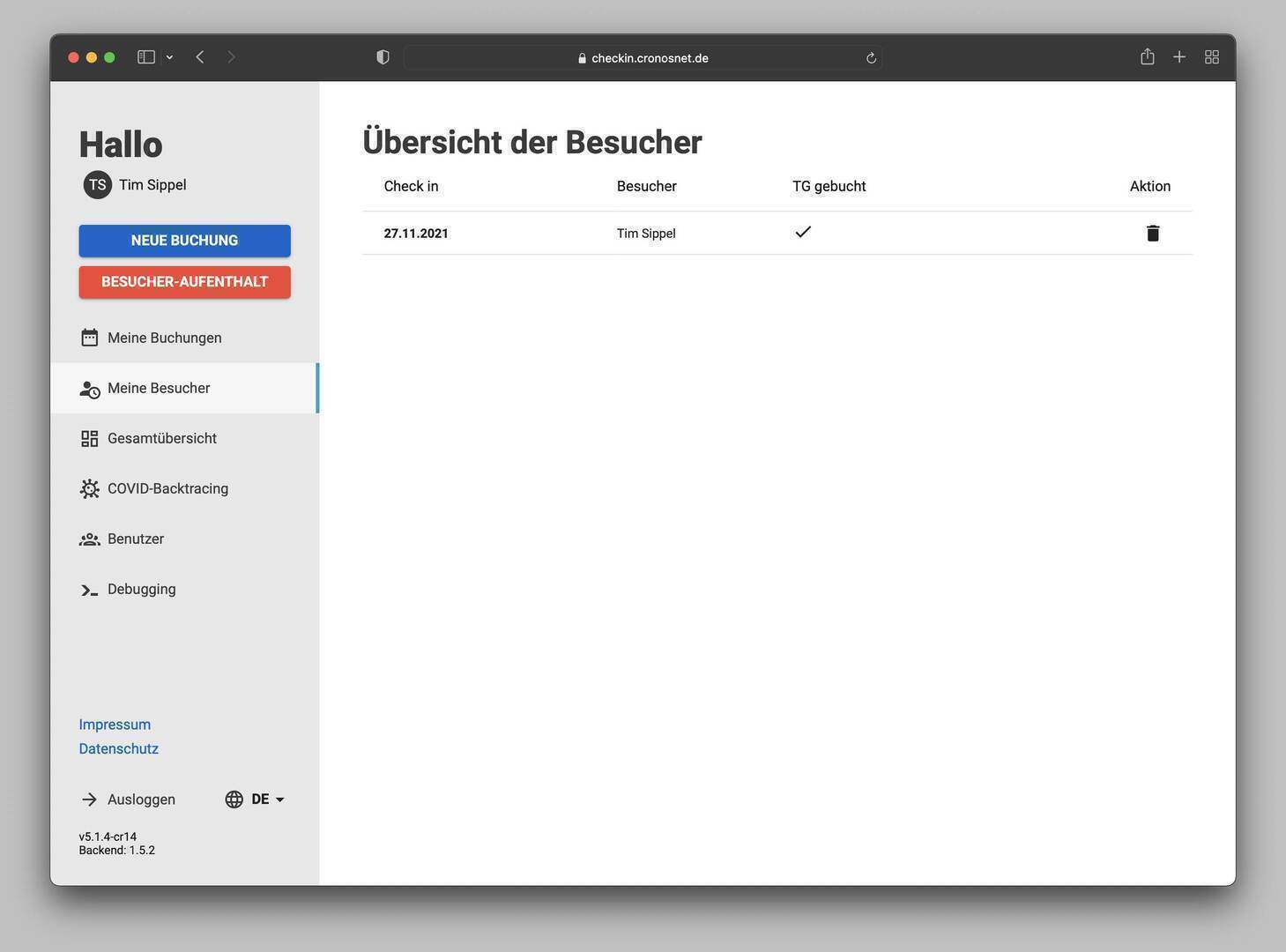Select the Benutzer menu item
This screenshot has height=952, width=1286.
point(136,539)
